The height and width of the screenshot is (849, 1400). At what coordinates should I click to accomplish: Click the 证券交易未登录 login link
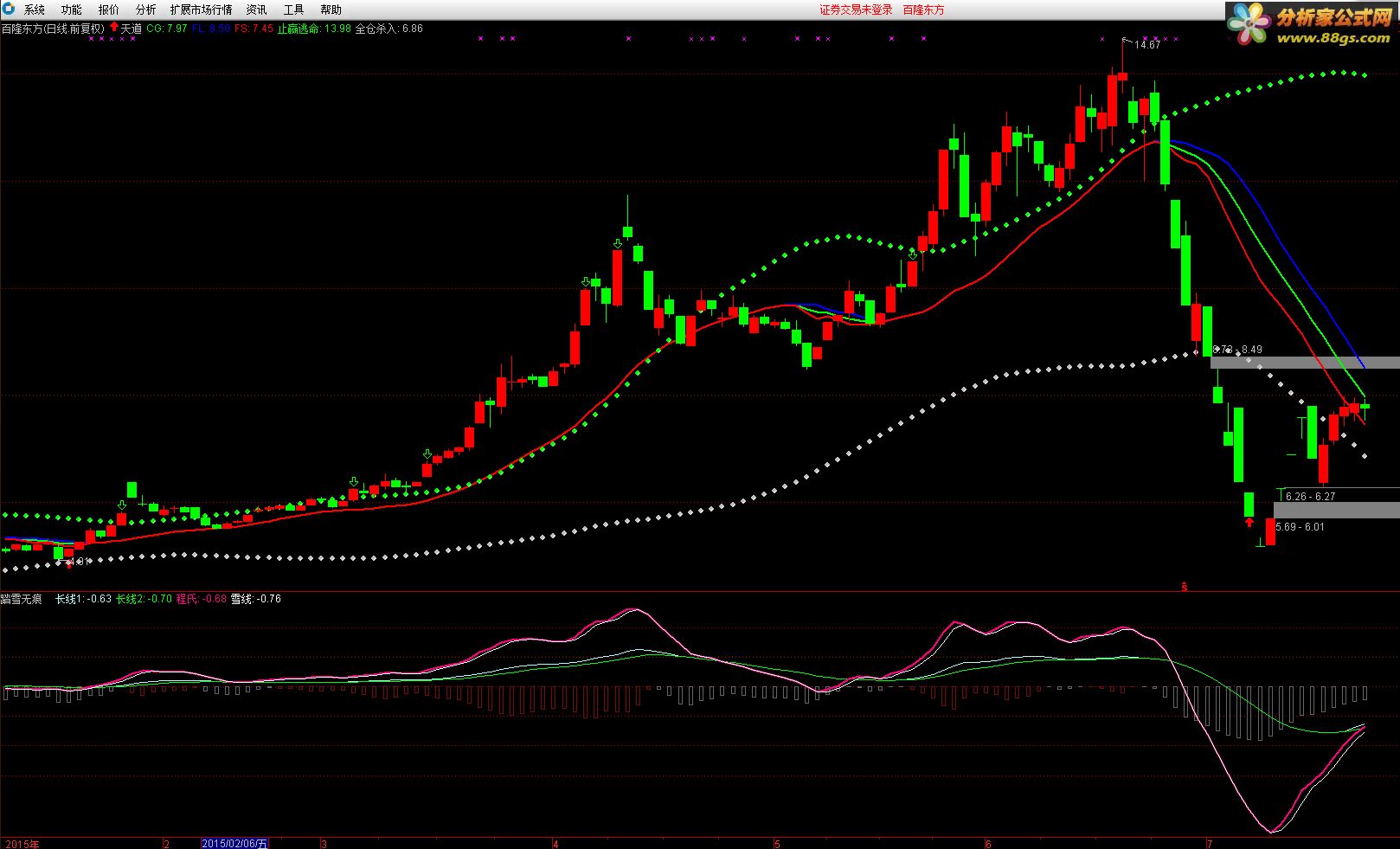(856, 10)
